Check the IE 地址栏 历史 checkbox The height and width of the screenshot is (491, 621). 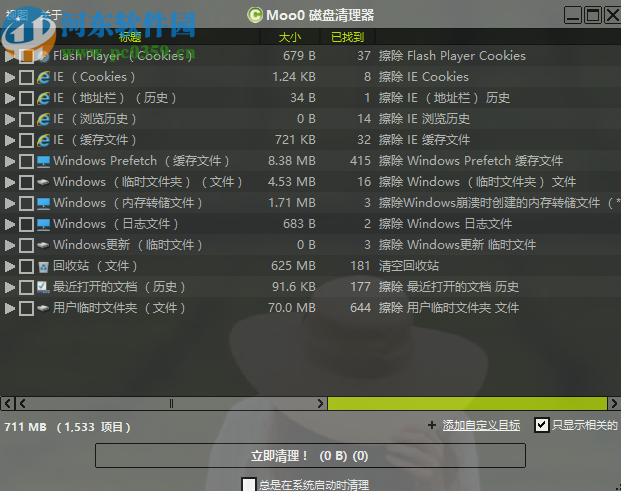[26, 98]
